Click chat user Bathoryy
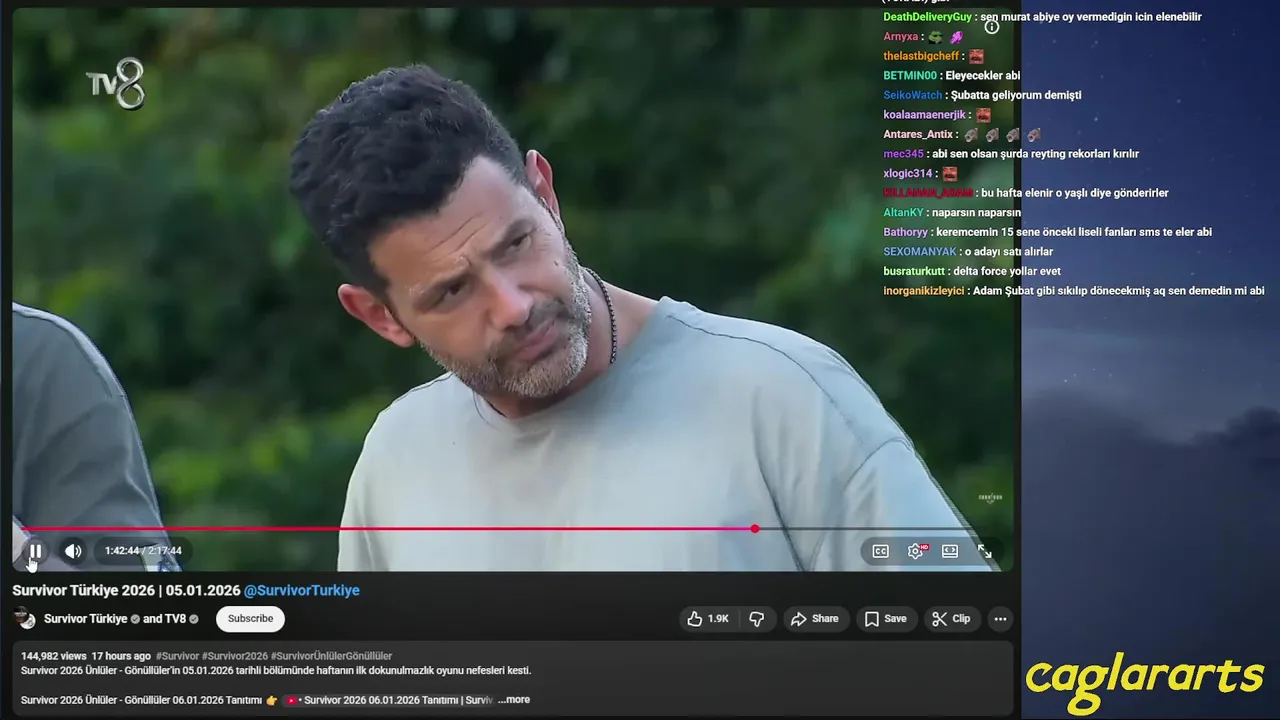1280x720 pixels. 905,232
